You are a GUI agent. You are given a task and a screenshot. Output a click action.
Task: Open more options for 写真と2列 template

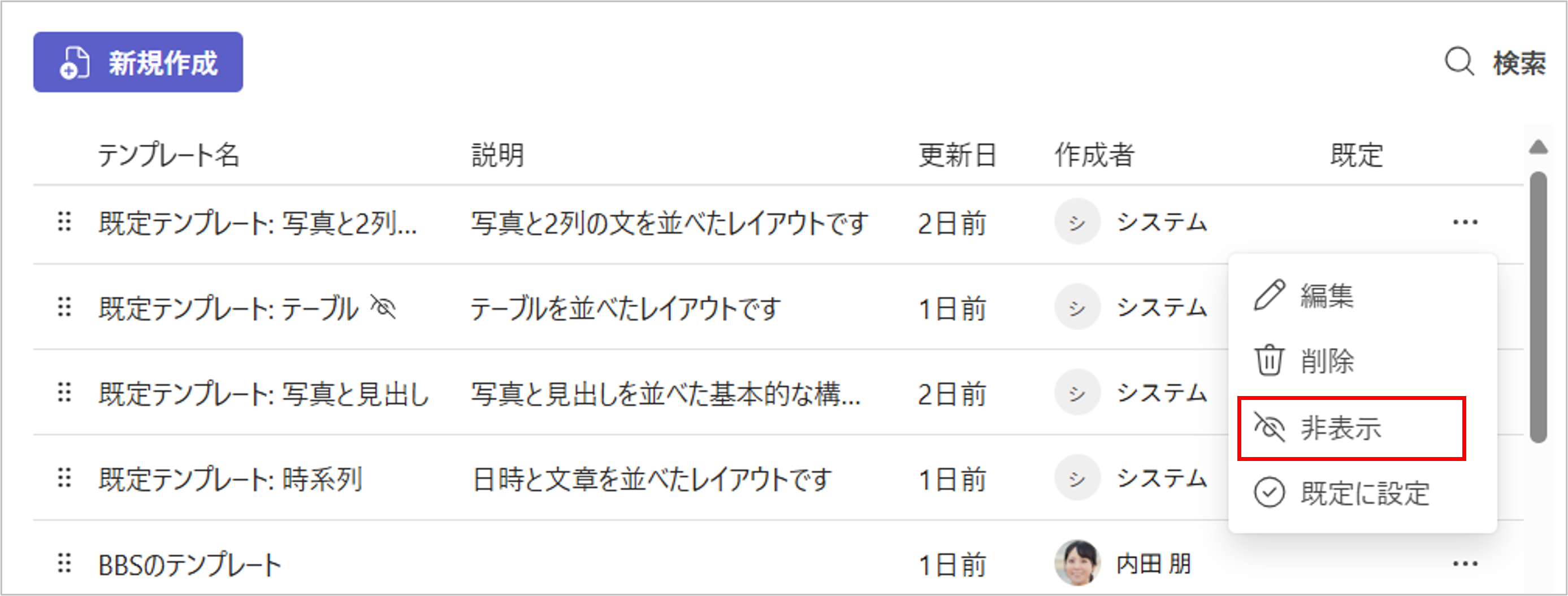click(1465, 223)
